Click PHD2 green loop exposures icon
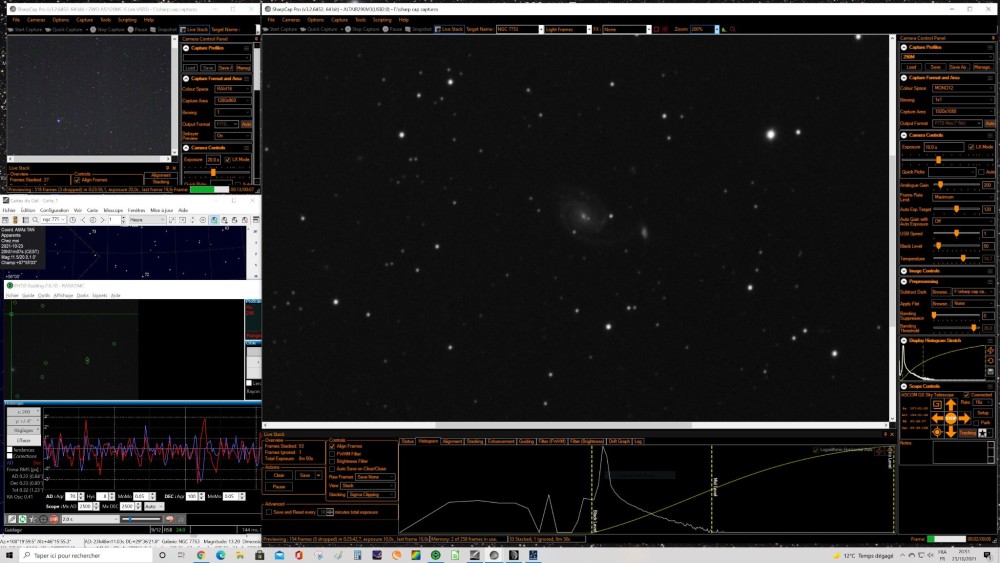 tap(22, 519)
